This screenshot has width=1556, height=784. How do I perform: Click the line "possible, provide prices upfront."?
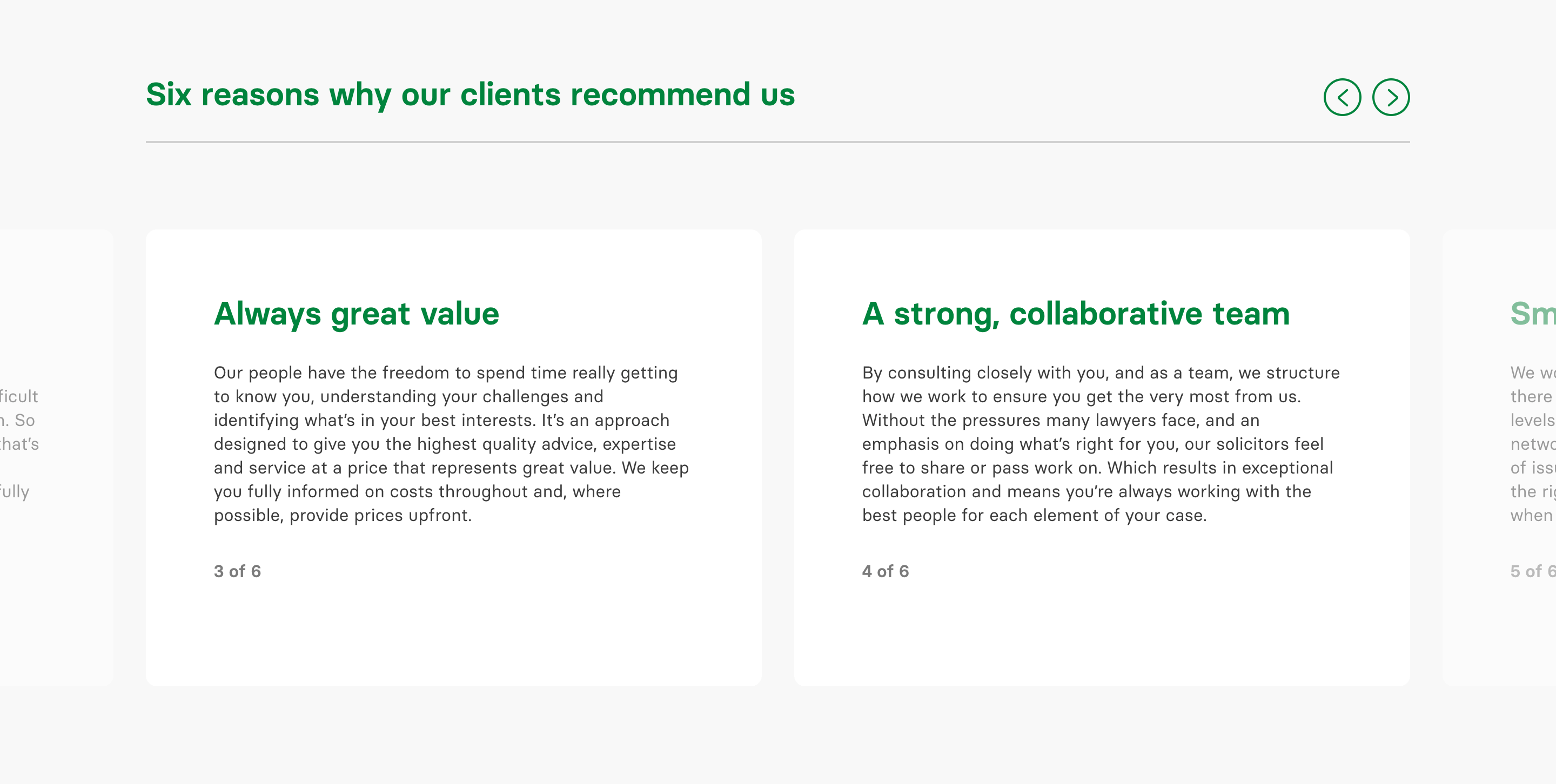(343, 516)
